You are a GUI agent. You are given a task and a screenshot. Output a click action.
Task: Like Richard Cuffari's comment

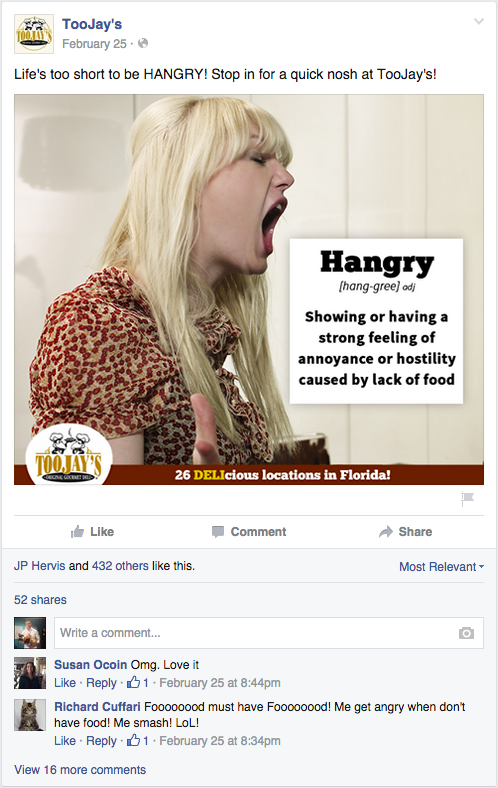tap(65, 740)
